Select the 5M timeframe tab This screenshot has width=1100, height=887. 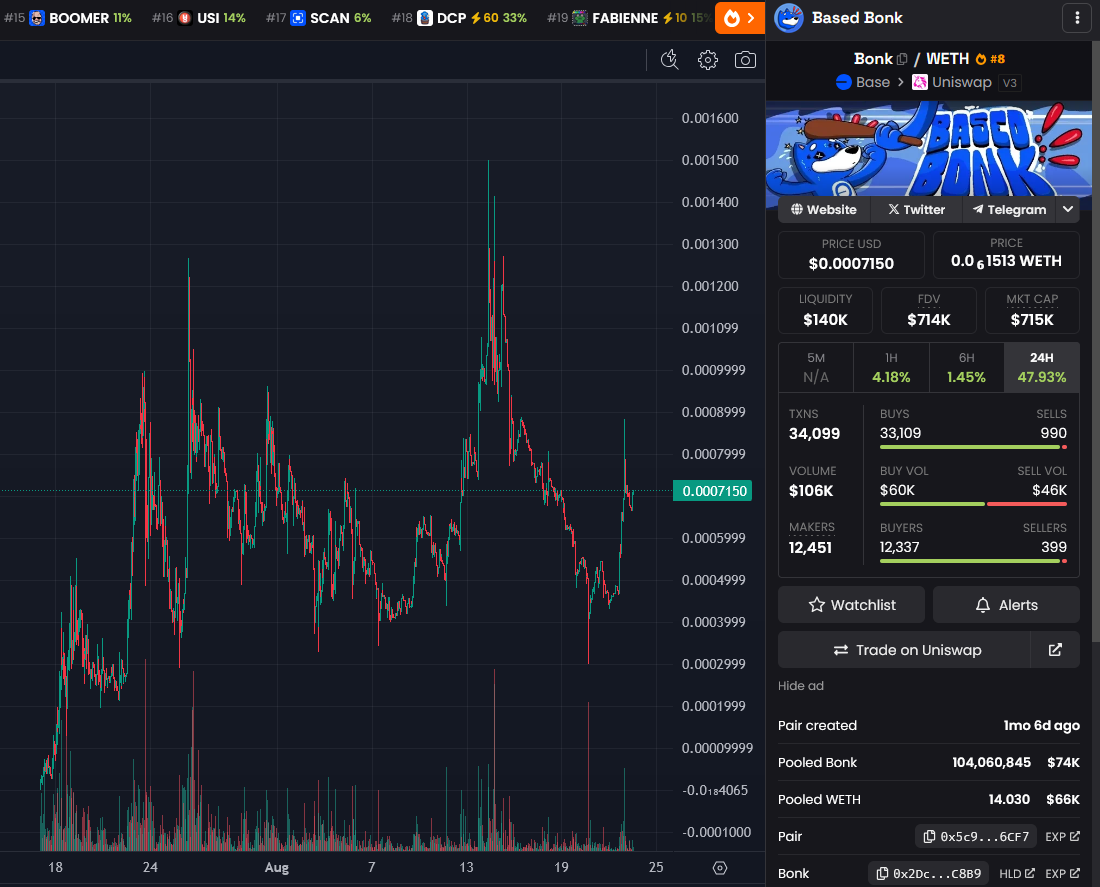[816, 367]
